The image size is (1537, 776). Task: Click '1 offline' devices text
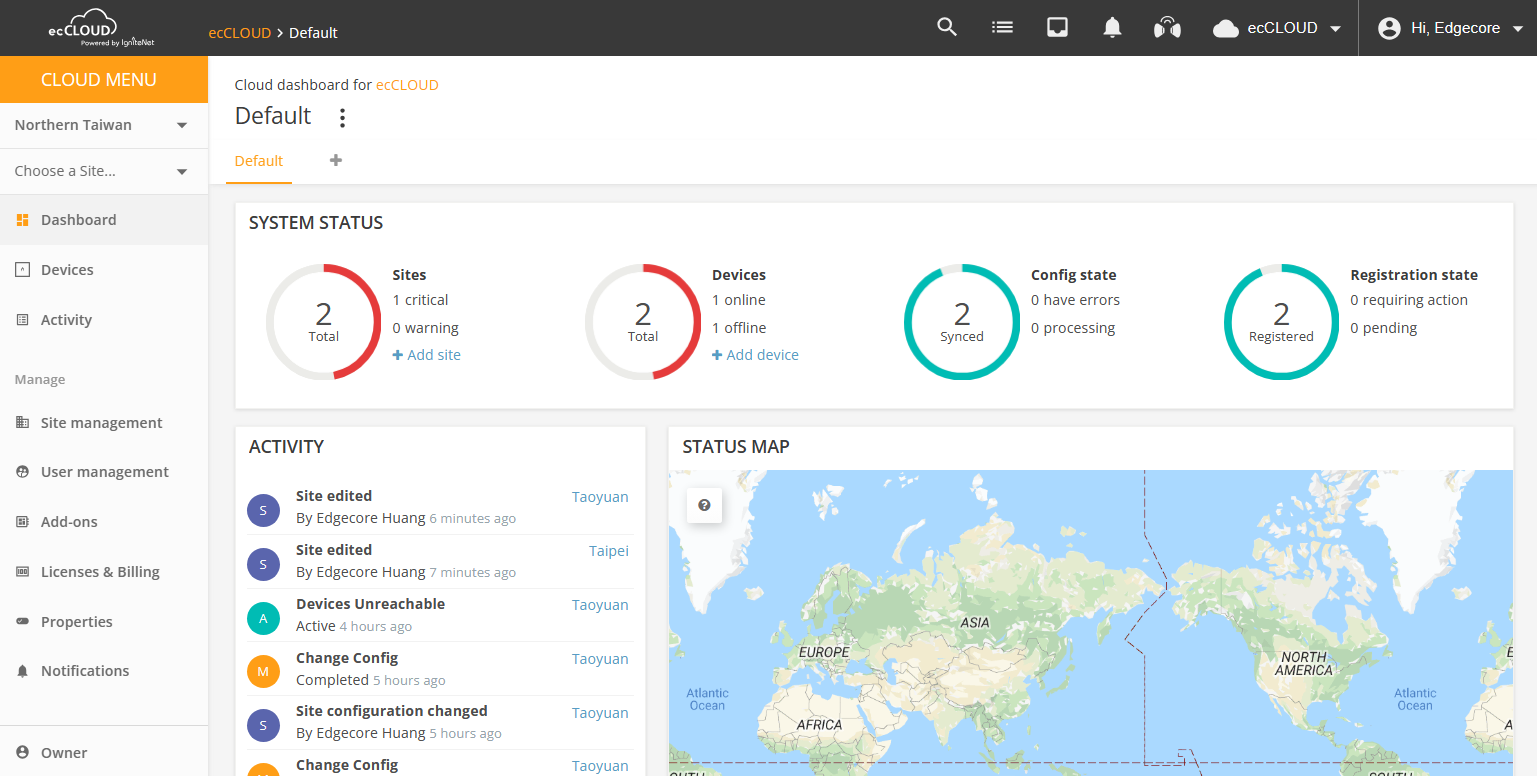739,328
